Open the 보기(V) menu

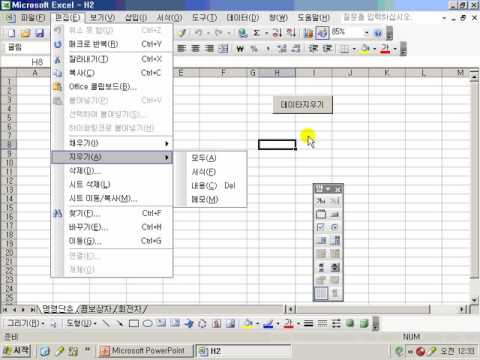[103, 17]
